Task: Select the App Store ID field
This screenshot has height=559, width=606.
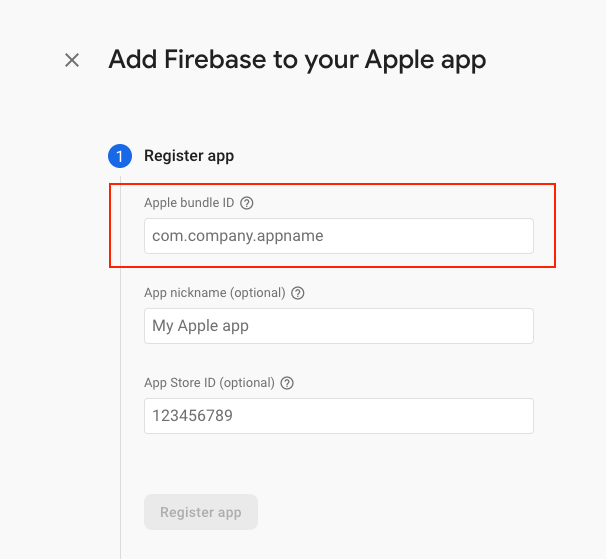Action: tap(338, 416)
